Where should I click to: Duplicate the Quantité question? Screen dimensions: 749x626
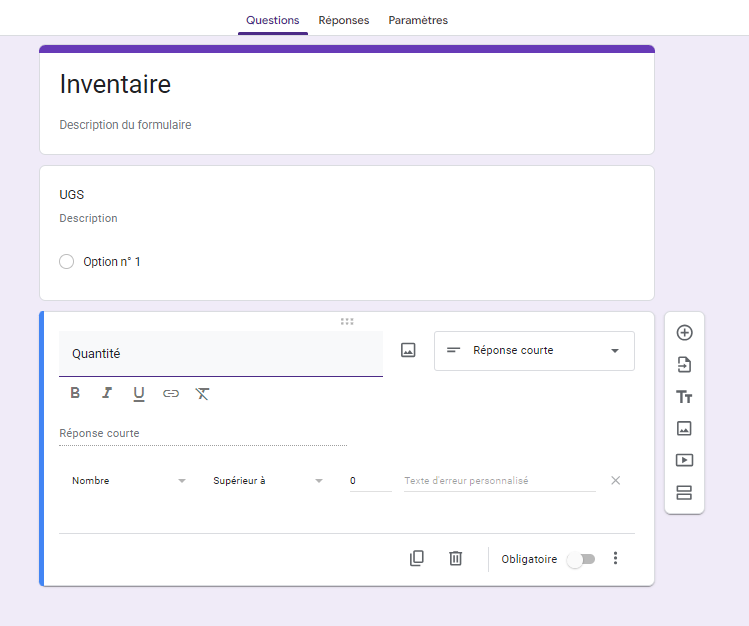pos(417,559)
